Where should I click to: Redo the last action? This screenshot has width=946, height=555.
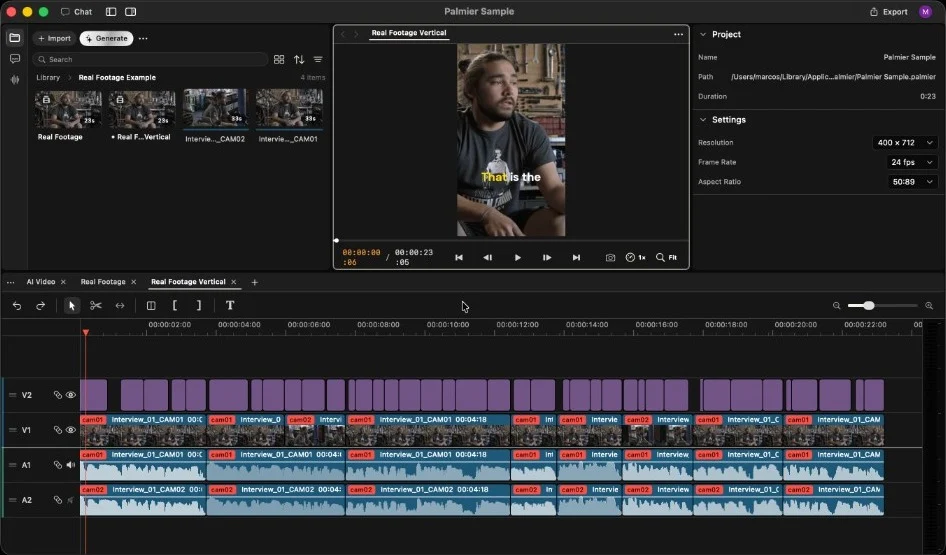click(x=40, y=306)
